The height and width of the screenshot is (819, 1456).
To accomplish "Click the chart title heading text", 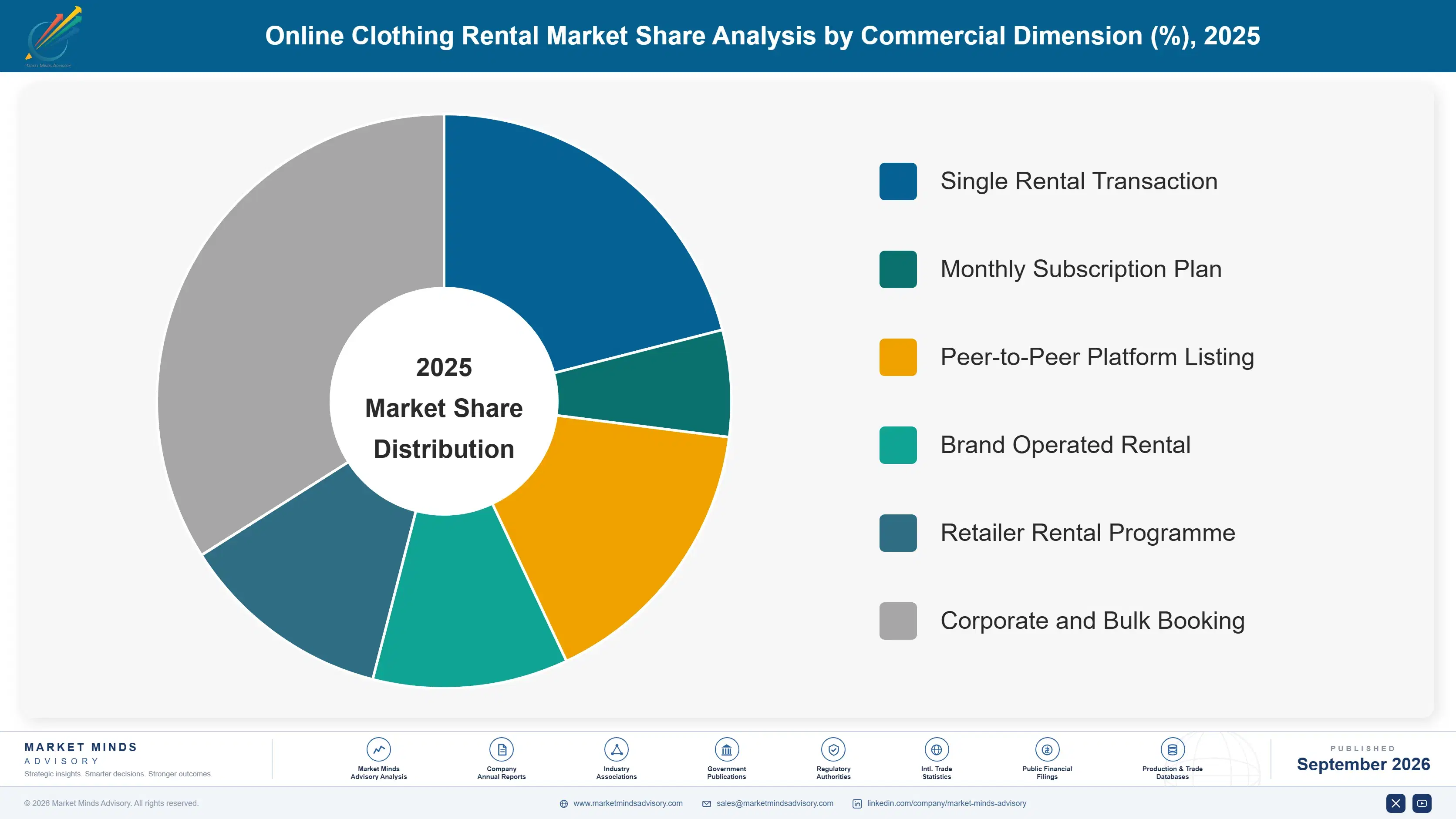I will (x=762, y=36).
